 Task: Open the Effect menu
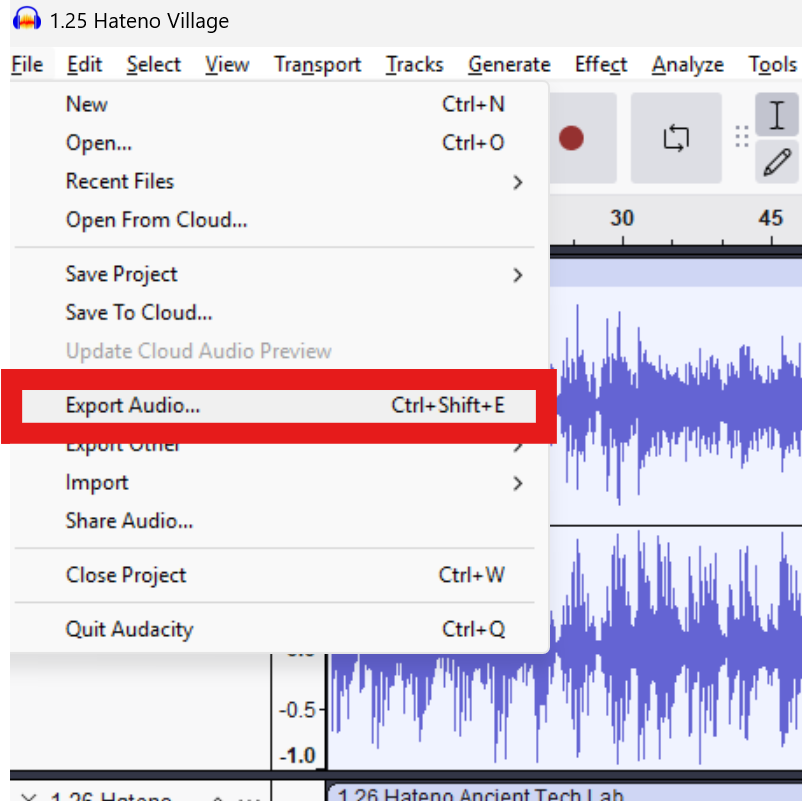601,64
